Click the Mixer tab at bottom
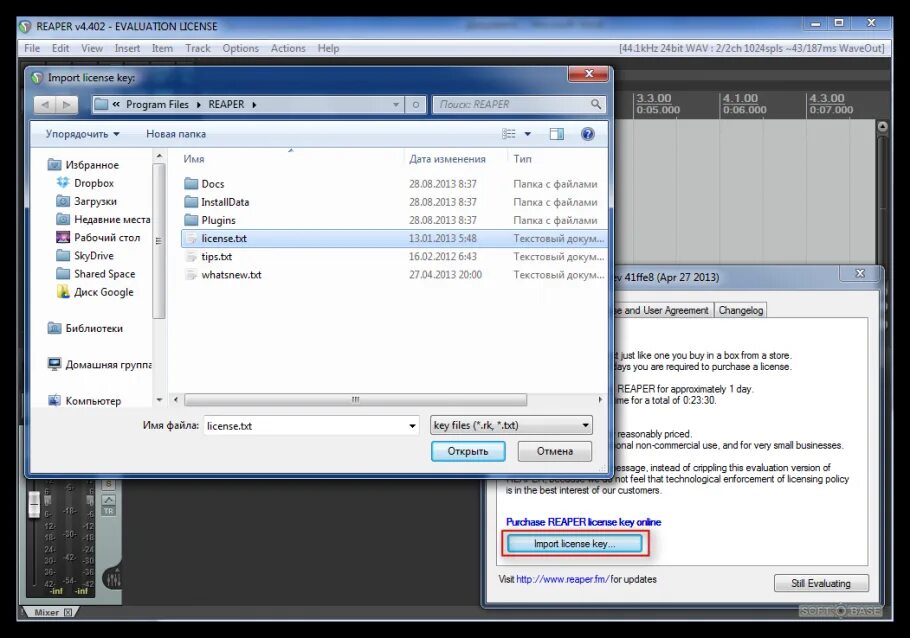This screenshot has width=910, height=638. pos(47,612)
